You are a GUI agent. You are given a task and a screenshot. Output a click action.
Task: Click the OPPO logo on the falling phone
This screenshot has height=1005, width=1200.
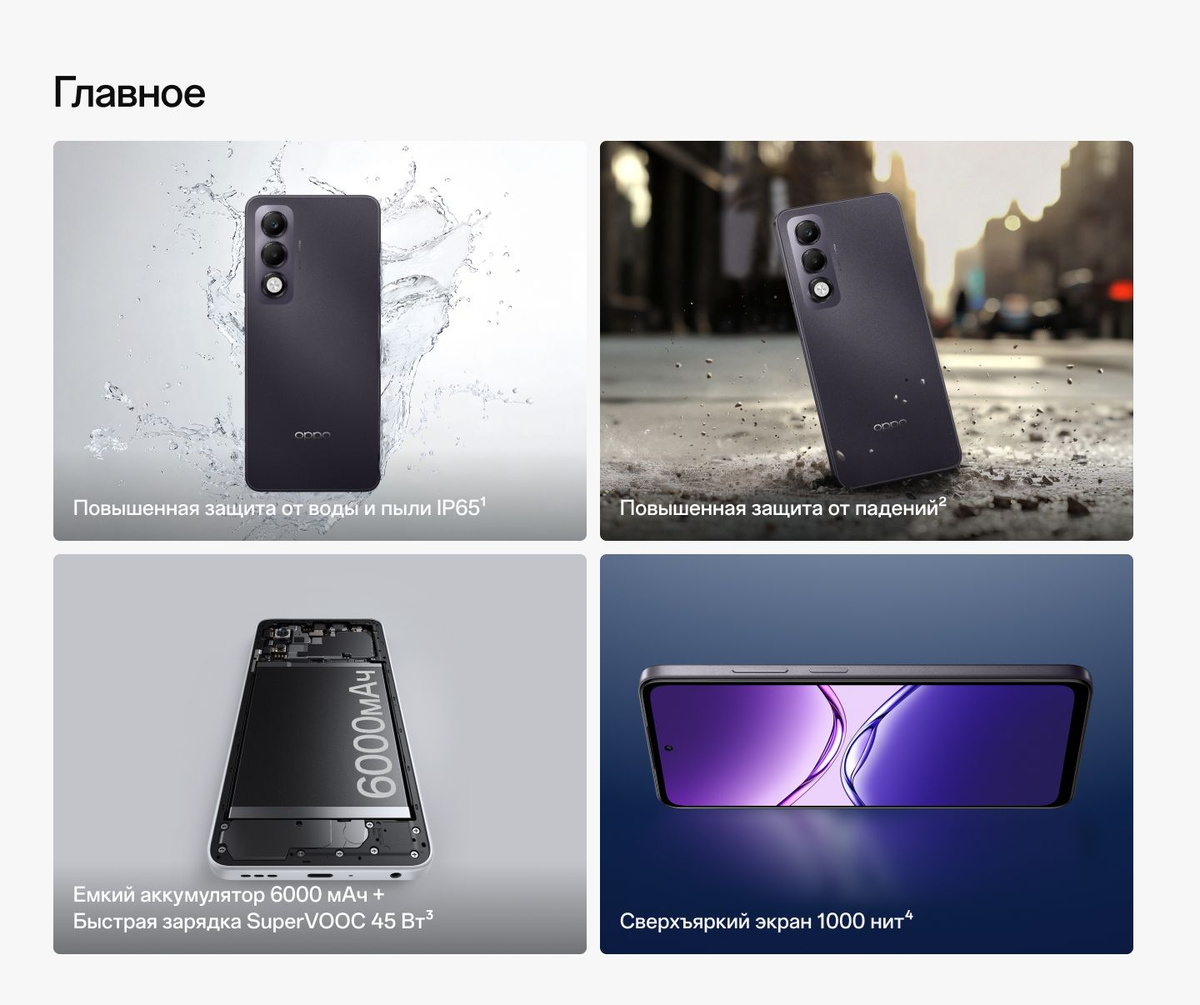(889, 425)
